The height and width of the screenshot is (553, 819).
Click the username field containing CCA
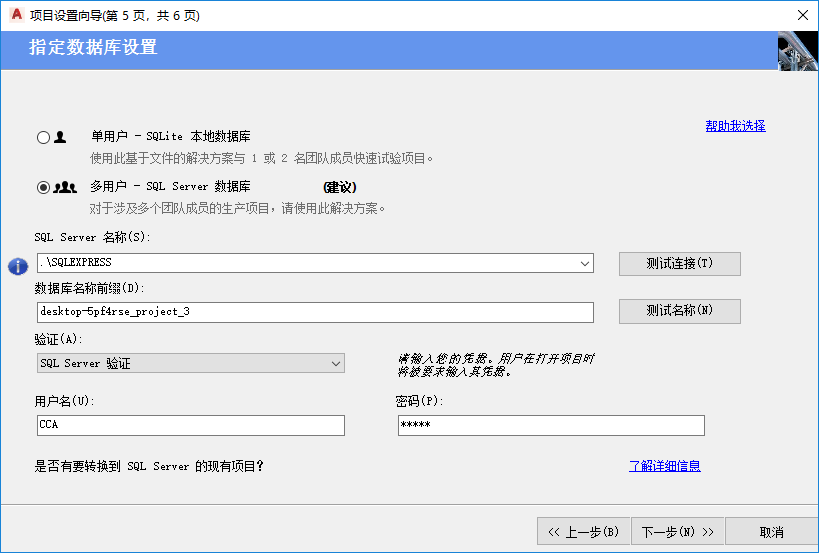(191, 425)
